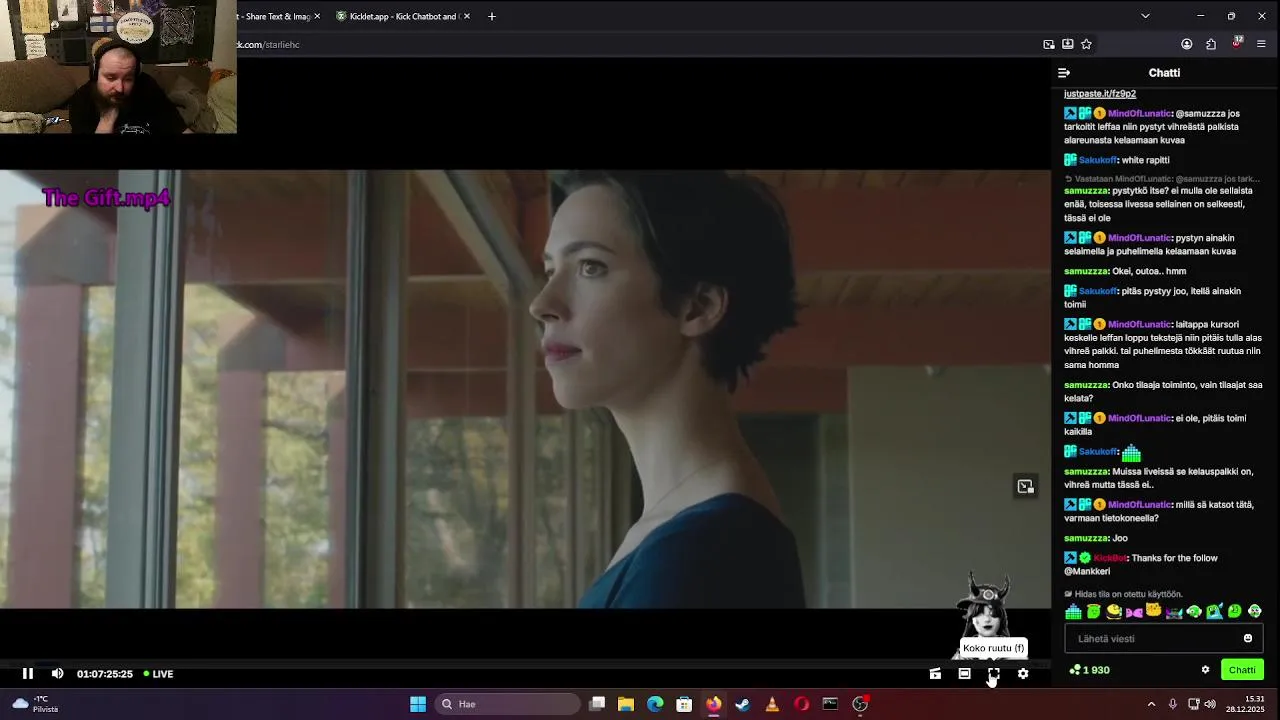This screenshot has width=1280, height=720.
Task: Open Task View on taskbar
Action: [x=597, y=704]
